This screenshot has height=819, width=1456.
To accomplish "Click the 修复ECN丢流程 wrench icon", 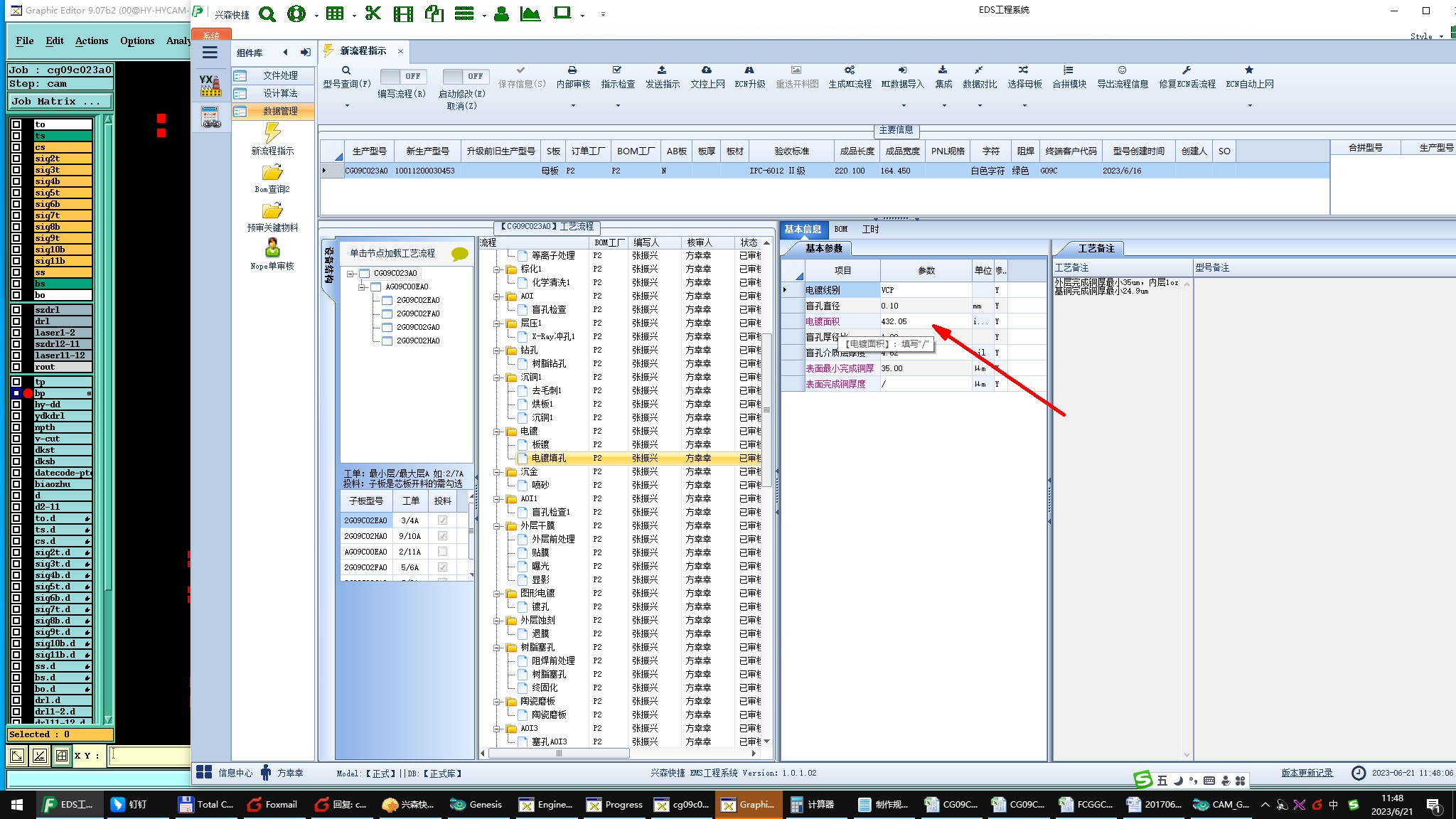I will tap(1187, 70).
